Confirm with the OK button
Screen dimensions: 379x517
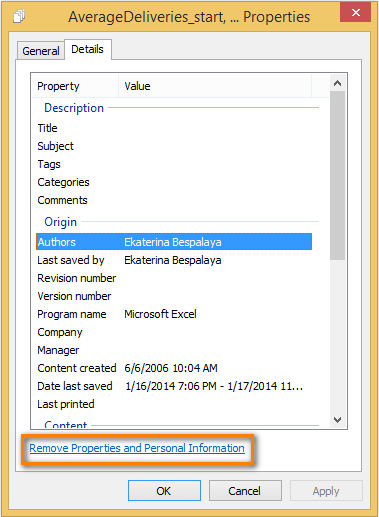click(x=164, y=491)
